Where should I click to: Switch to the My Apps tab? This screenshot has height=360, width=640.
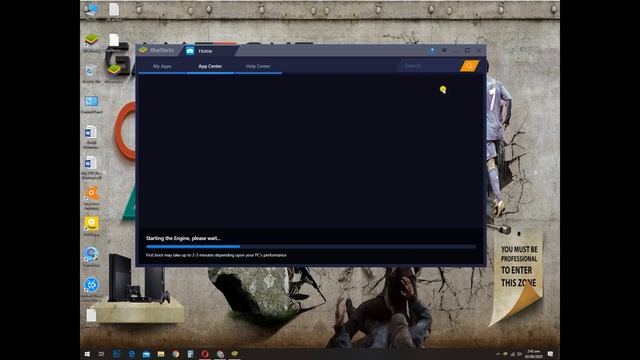(x=162, y=66)
